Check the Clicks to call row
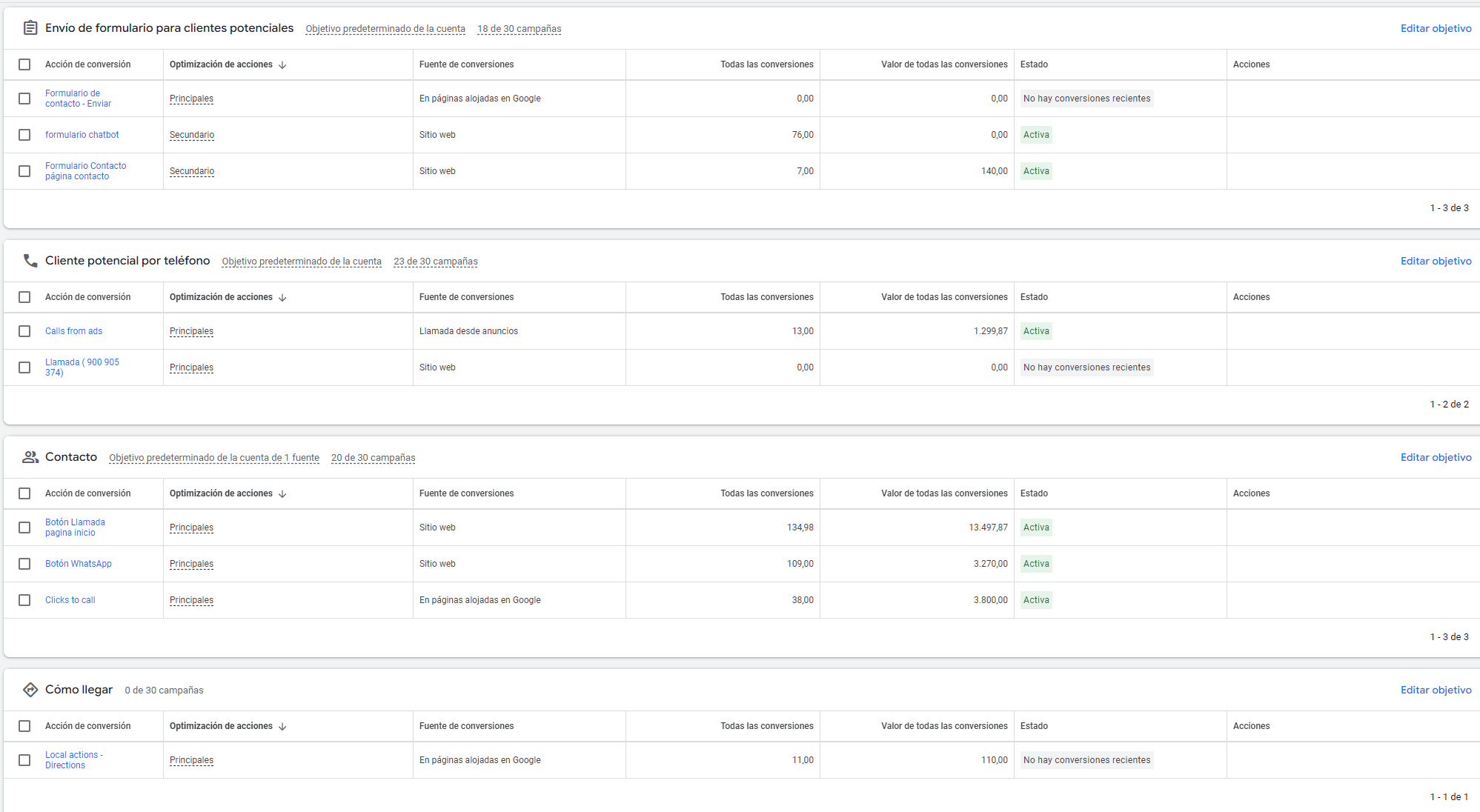The image size is (1480, 812). point(24,600)
